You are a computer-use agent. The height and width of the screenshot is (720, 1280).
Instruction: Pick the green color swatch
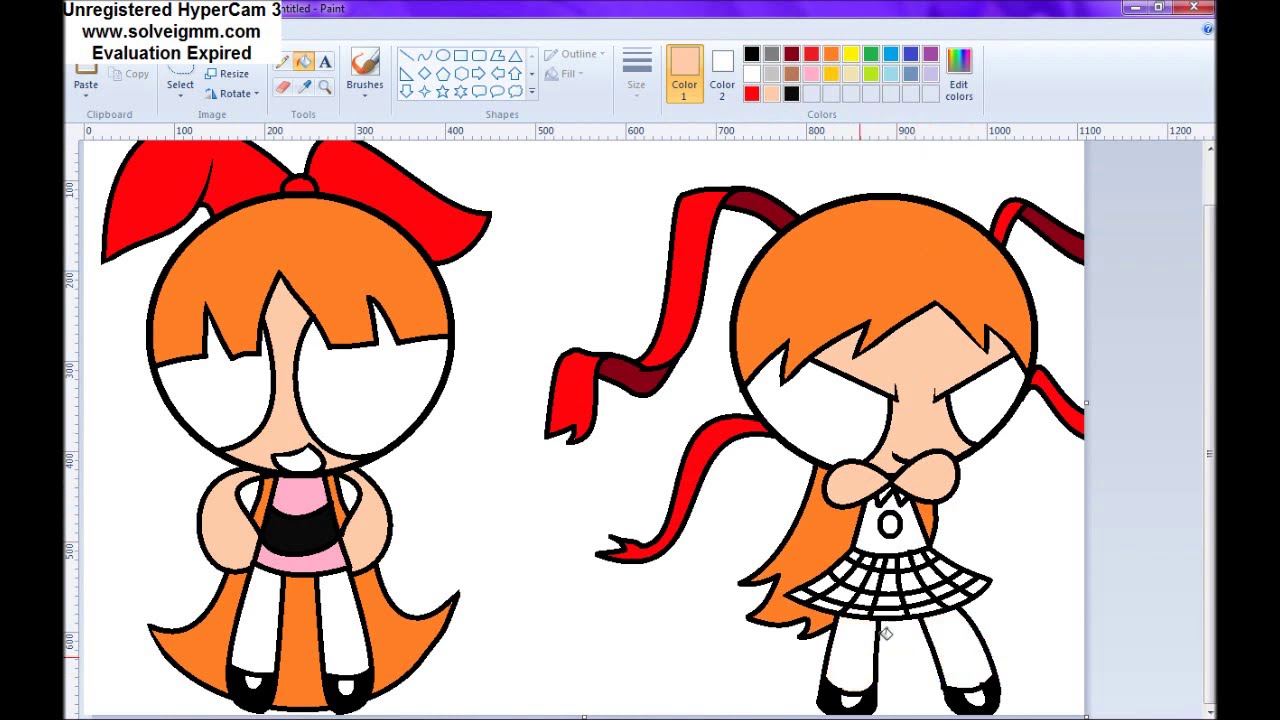[x=871, y=54]
